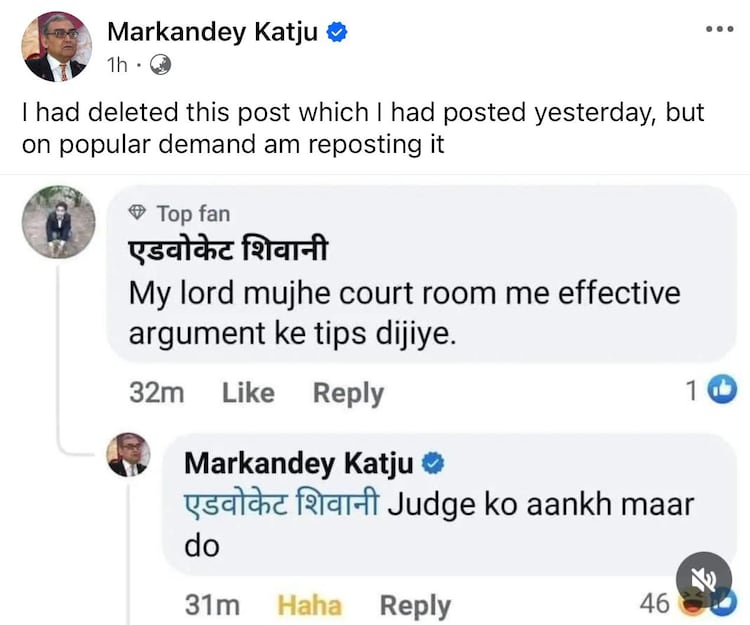Click the Top fan diamond badge icon
Viewport: 750px width, 625px height.
pos(137,212)
